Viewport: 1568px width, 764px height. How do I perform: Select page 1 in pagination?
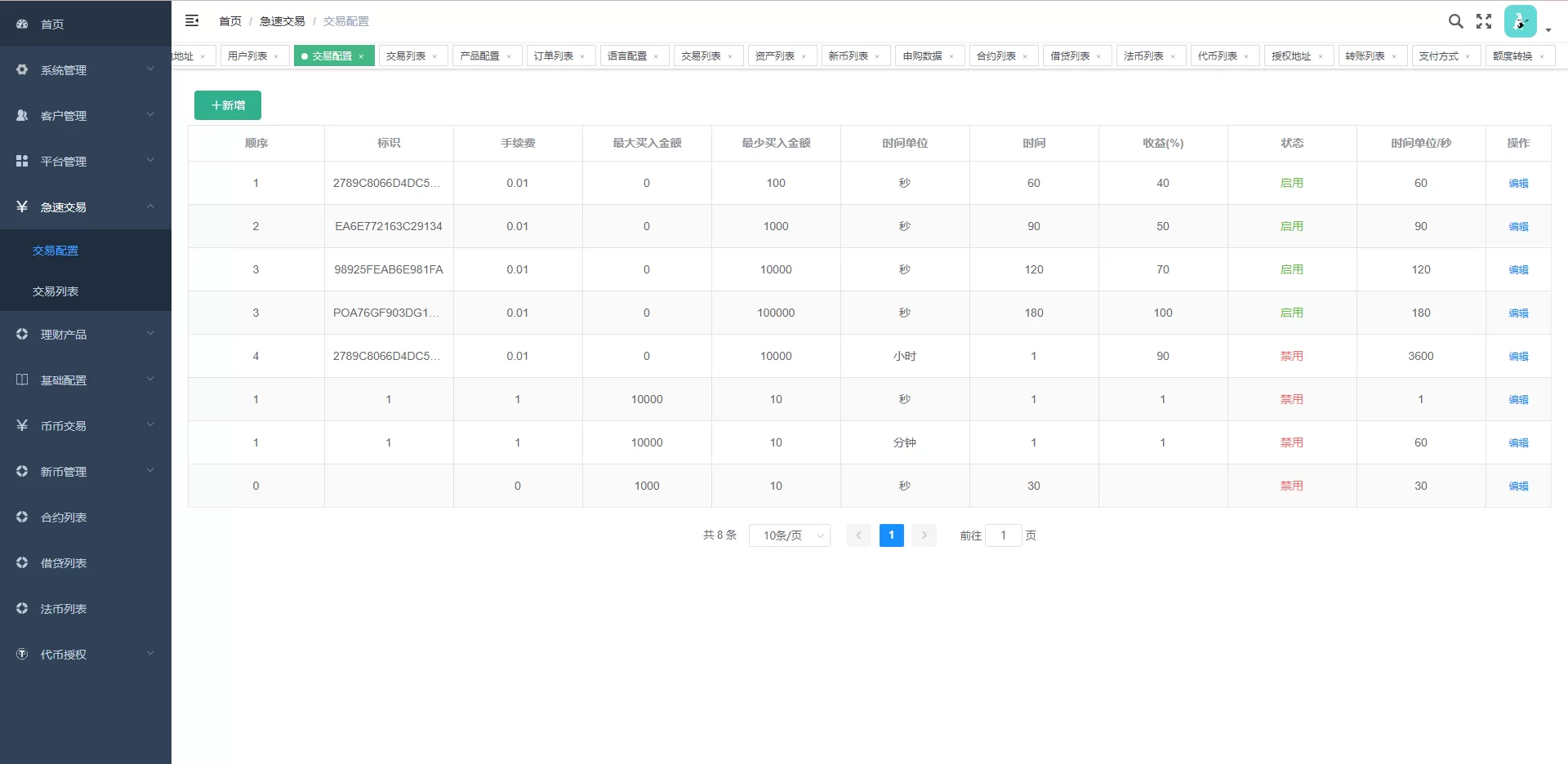pos(891,535)
